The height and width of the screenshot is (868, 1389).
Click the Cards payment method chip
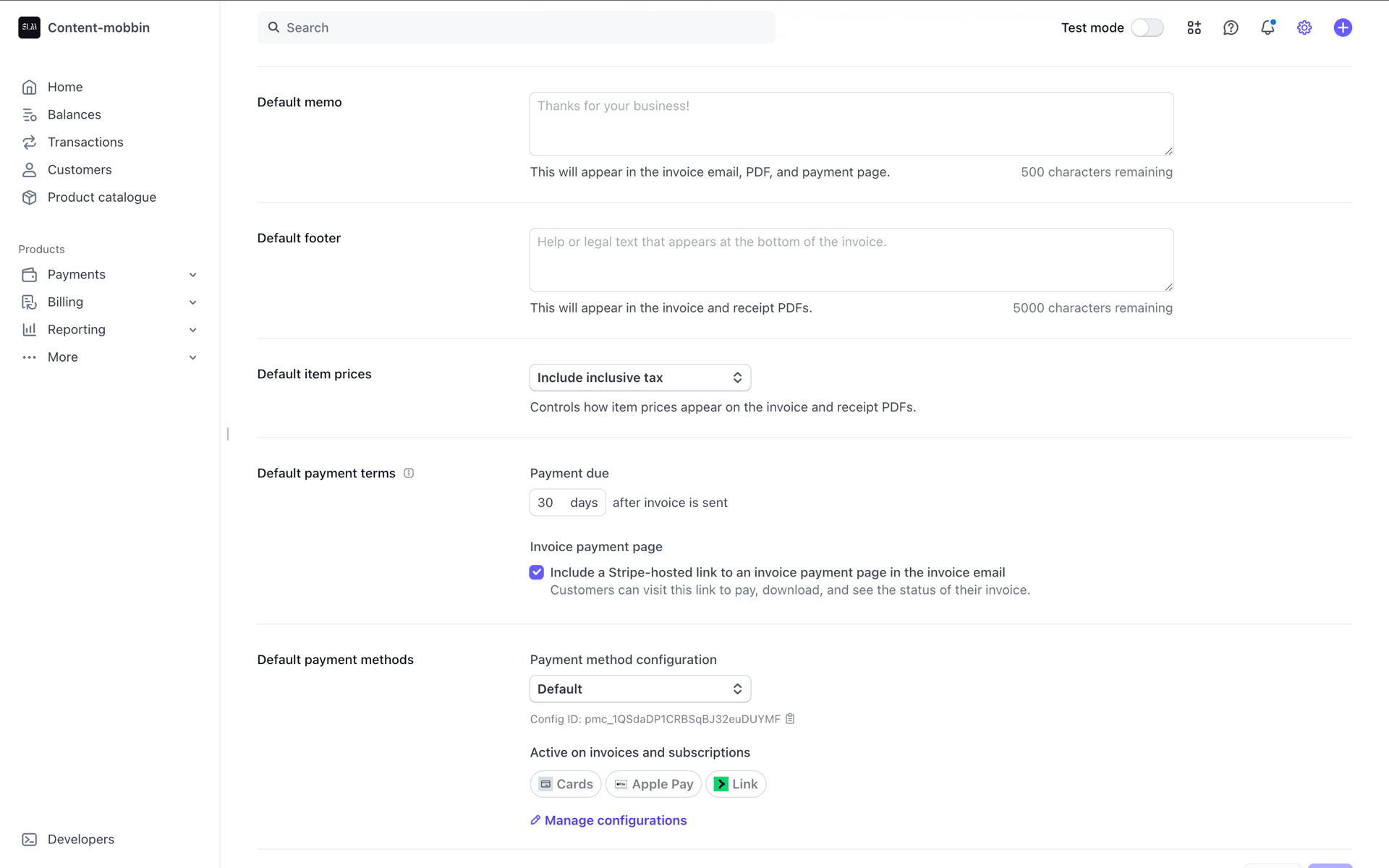pos(566,784)
